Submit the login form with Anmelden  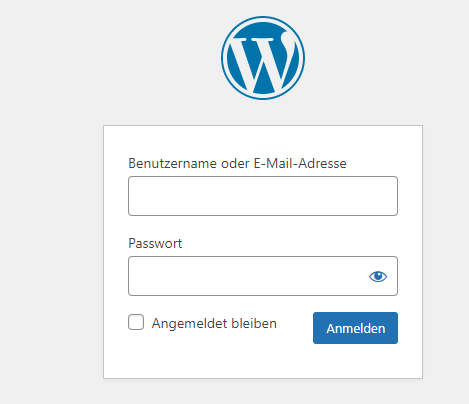click(355, 328)
